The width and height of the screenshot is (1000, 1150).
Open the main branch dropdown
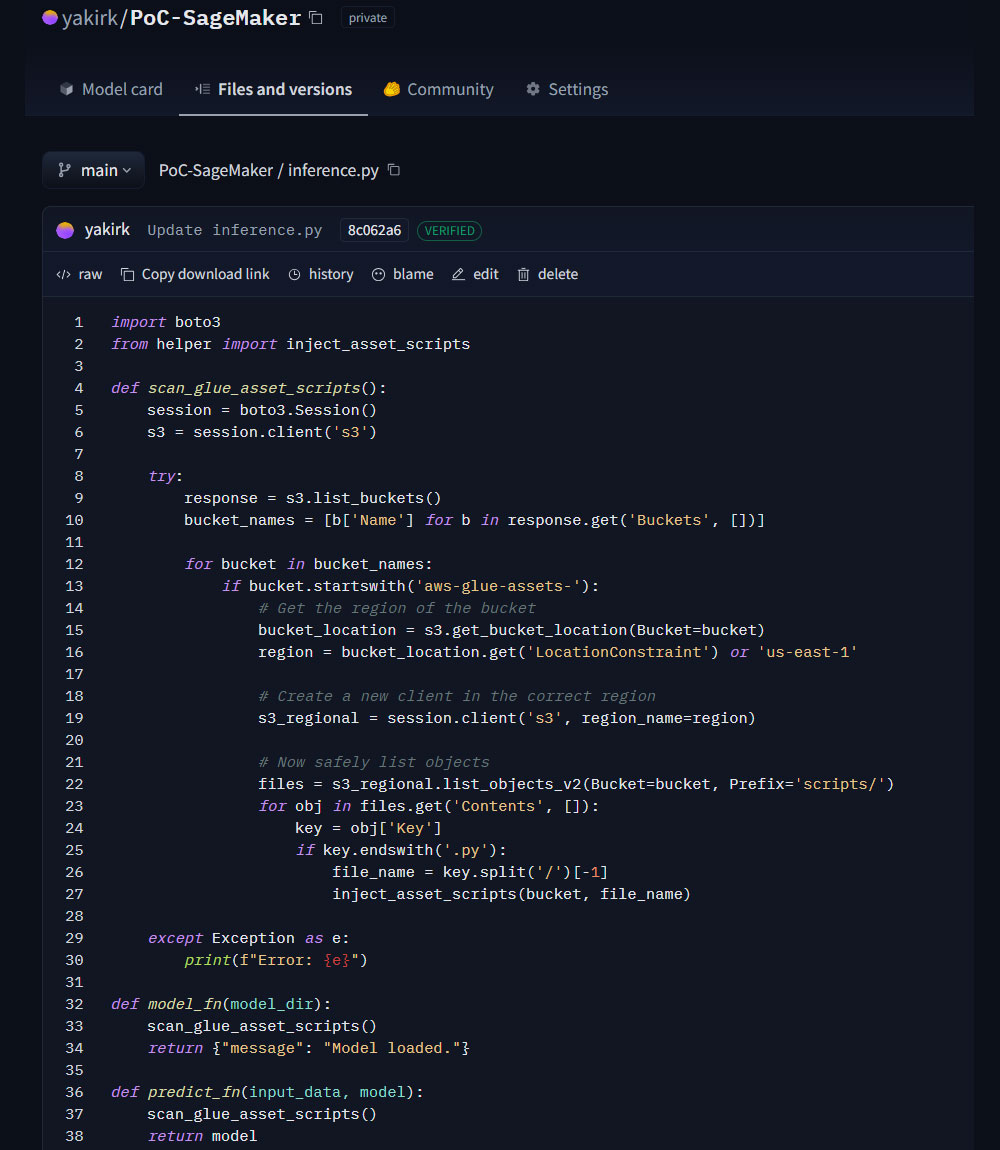pyautogui.click(x=93, y=170)
